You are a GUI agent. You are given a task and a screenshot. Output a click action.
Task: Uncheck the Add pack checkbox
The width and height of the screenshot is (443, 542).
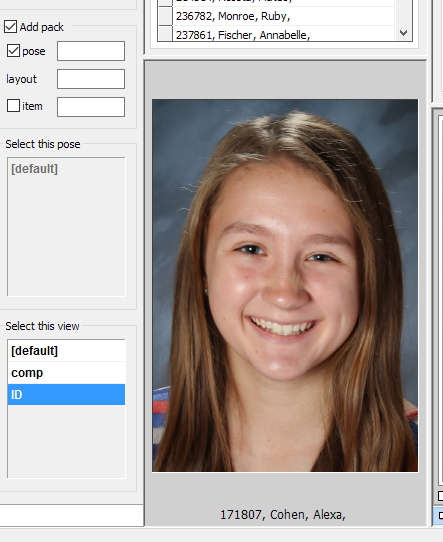(10, 27)
